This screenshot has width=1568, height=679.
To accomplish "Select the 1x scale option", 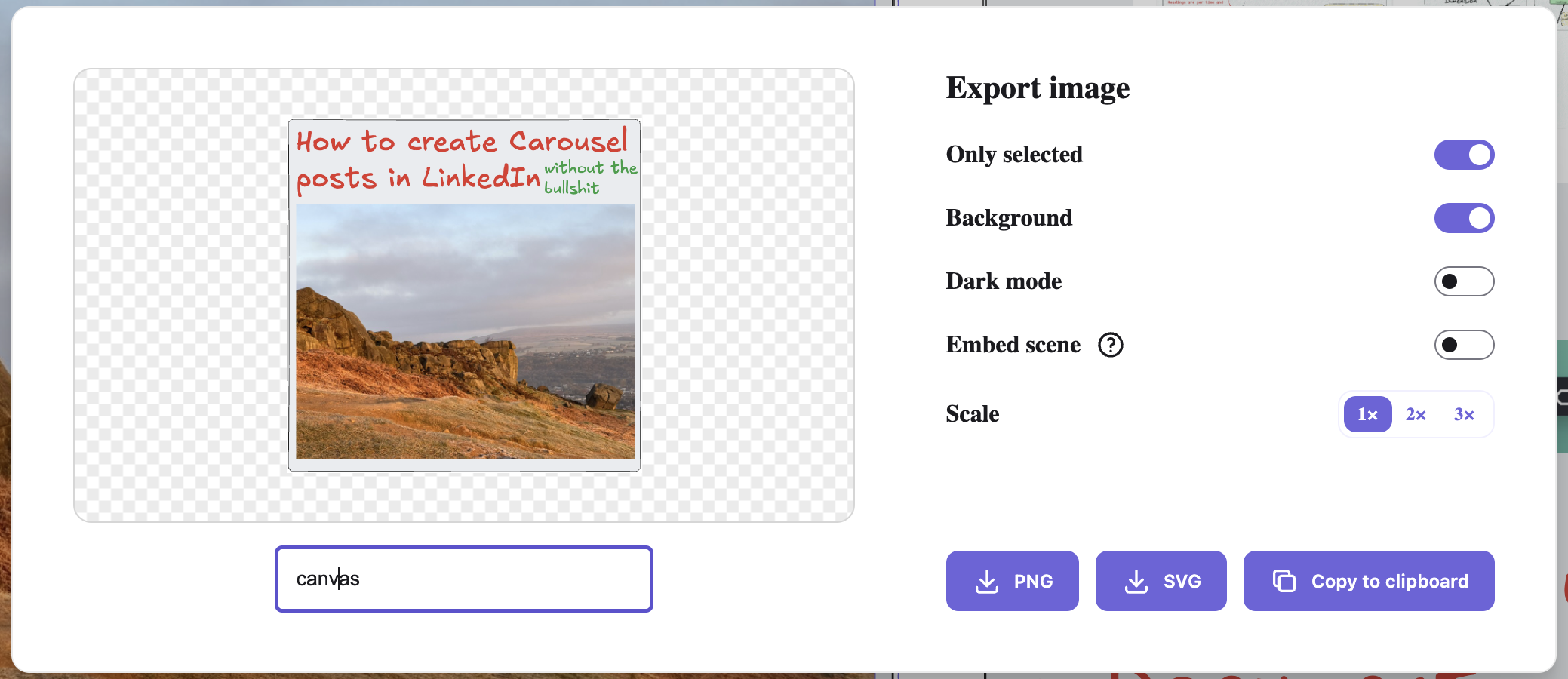I will [1367, 414].
